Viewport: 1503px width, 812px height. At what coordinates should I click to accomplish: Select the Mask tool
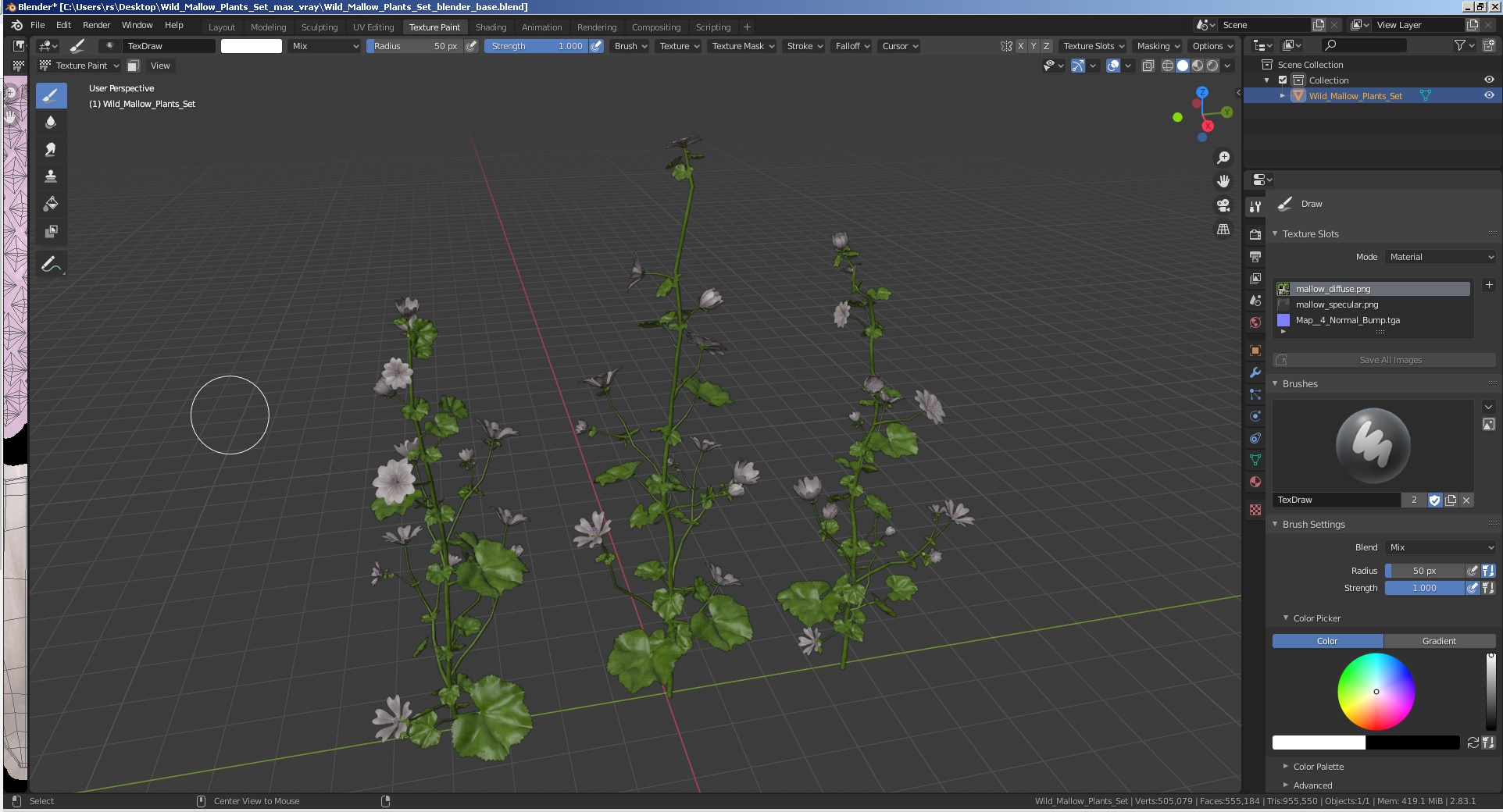[x=51, y=231]
